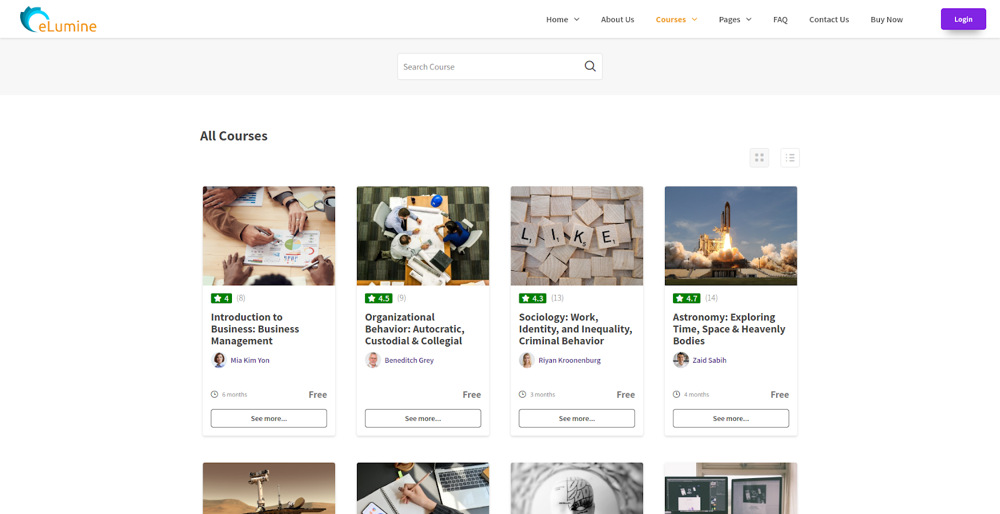Image resolution: width=1000 pixels, height=514 pixels.
Task: Click the green 4.3 star rating badge
Action: pyautogui.click(x=533, y=298)
